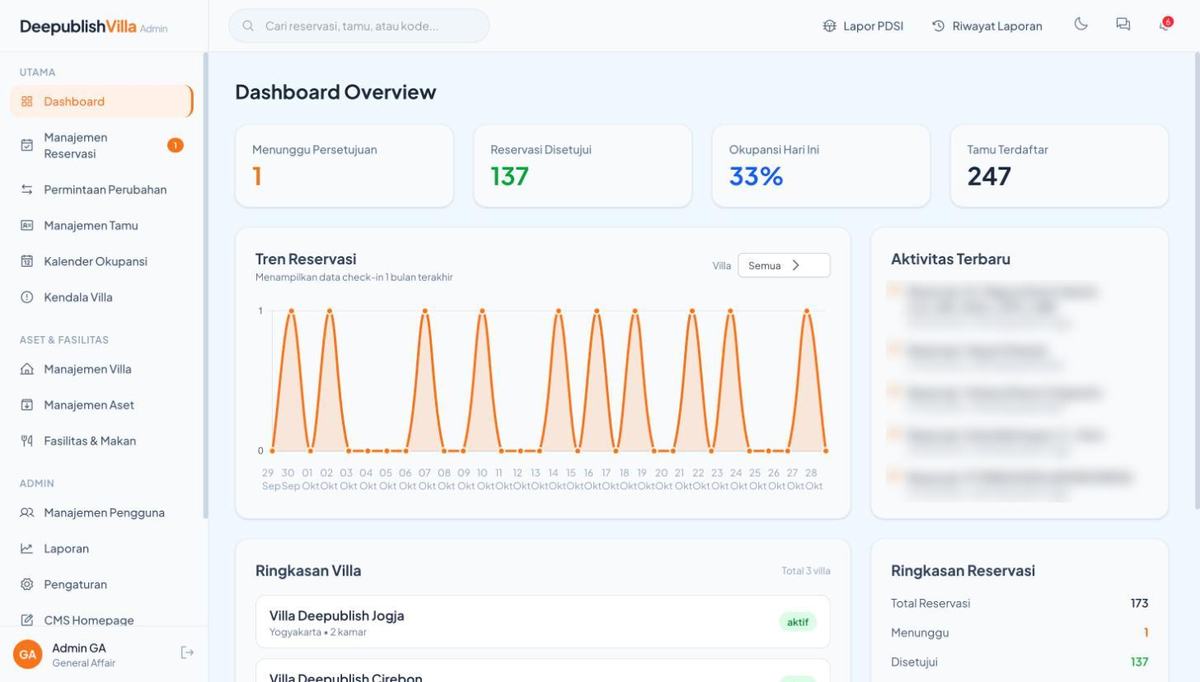Click Manajemen Reservasi calendar-check icon

(x=27, y=145)
